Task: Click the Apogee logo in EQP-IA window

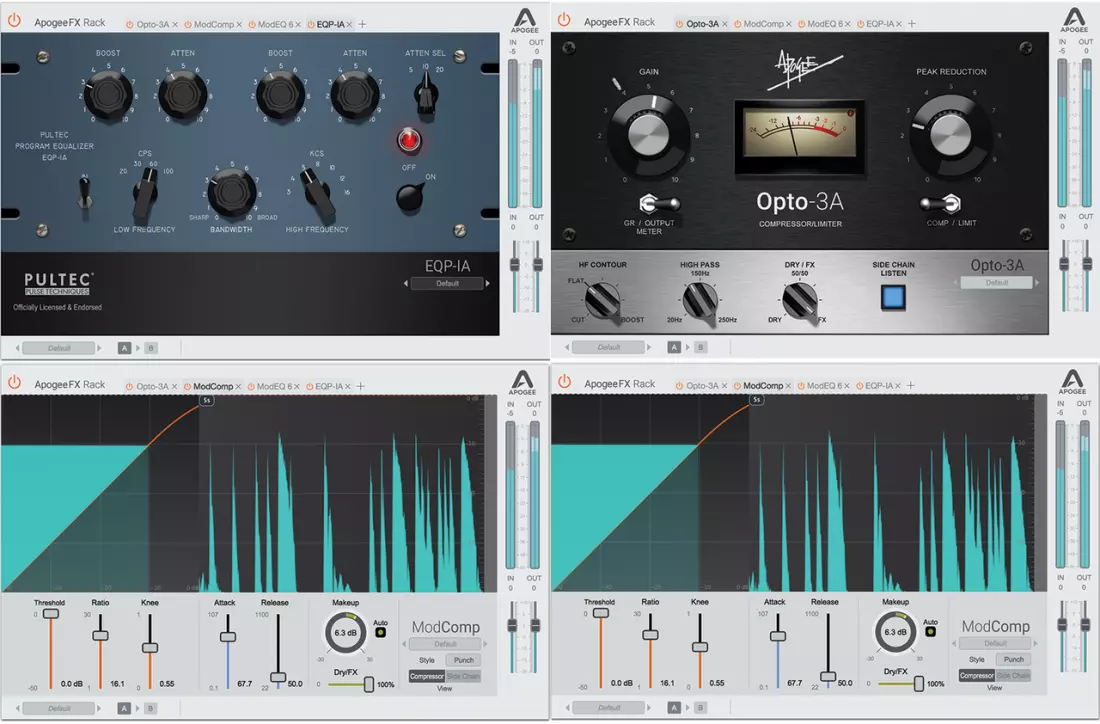Action: [524, 20]
